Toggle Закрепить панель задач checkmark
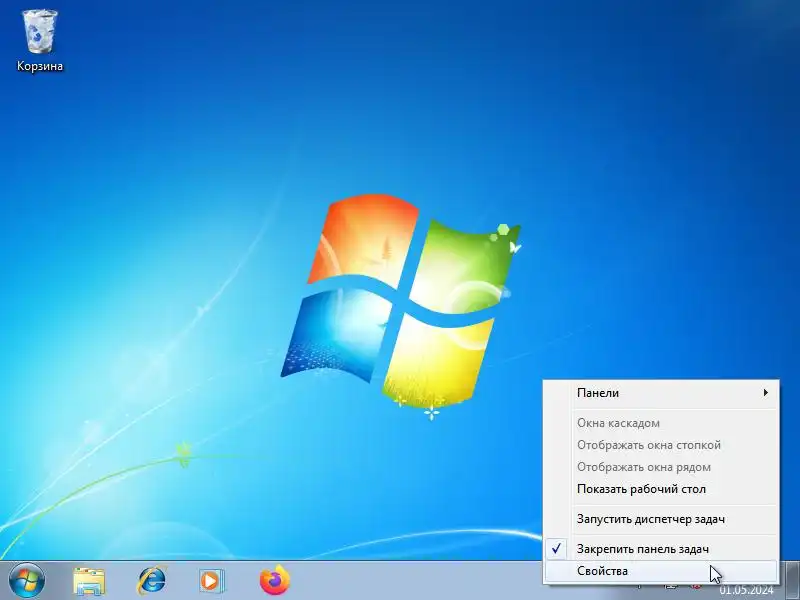The width and height of the screenshot is (800, 600). point(662,549)
